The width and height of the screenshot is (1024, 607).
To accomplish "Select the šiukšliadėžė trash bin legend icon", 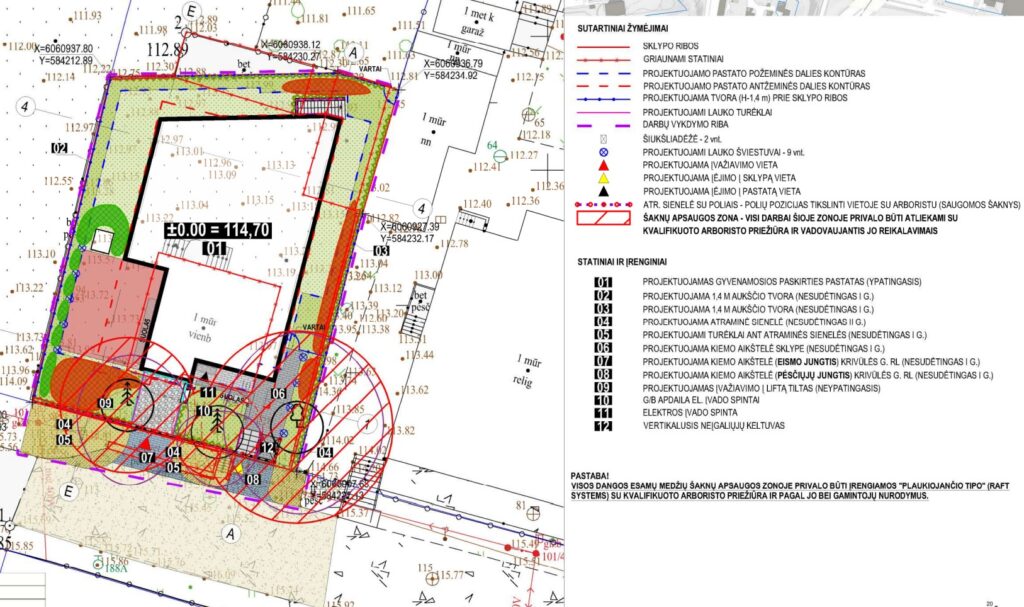I will tap(603, 138).
